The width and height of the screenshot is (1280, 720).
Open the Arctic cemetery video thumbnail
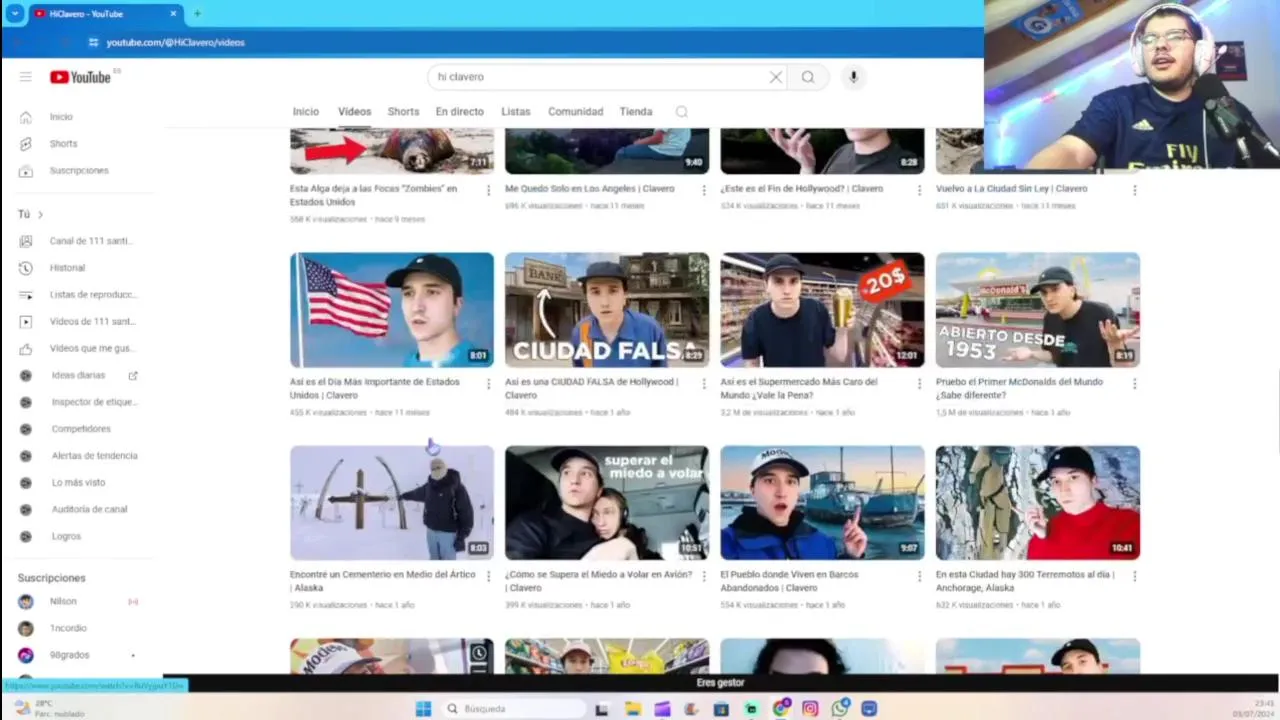392,503
